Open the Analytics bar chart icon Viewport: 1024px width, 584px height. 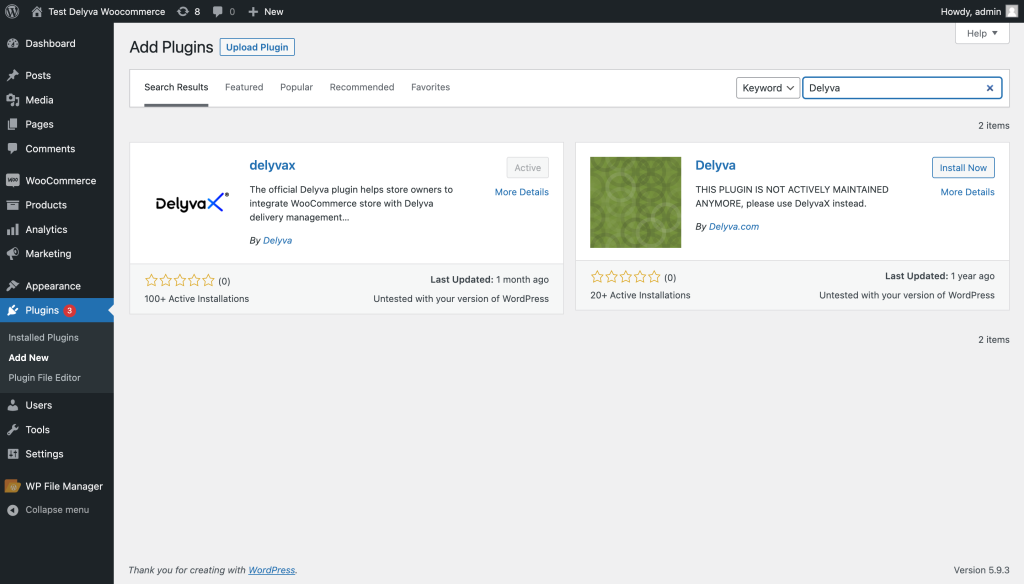pos(12,229)
